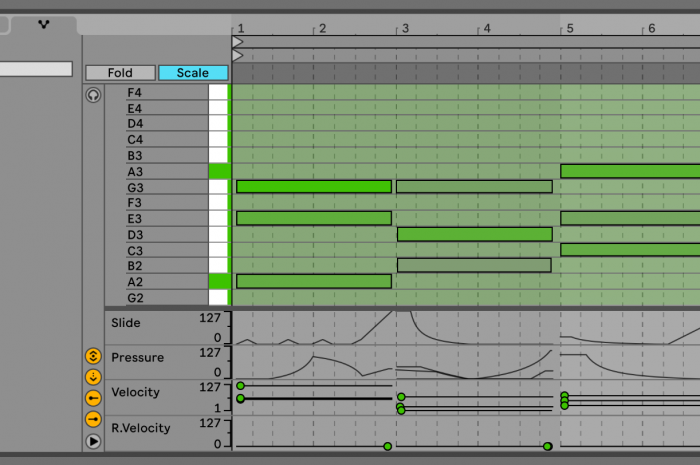Click the G2 piano key

click(218, 298)
